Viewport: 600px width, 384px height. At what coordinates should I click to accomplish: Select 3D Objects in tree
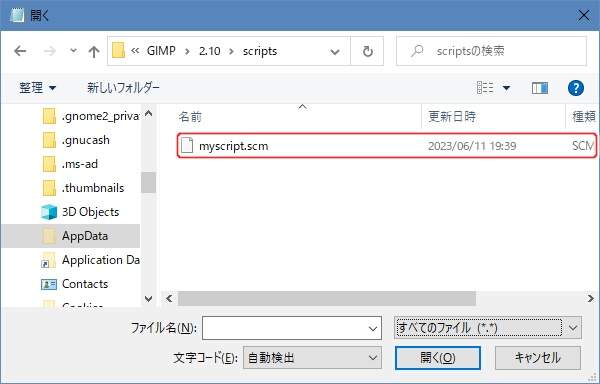(x=80, y=212)
